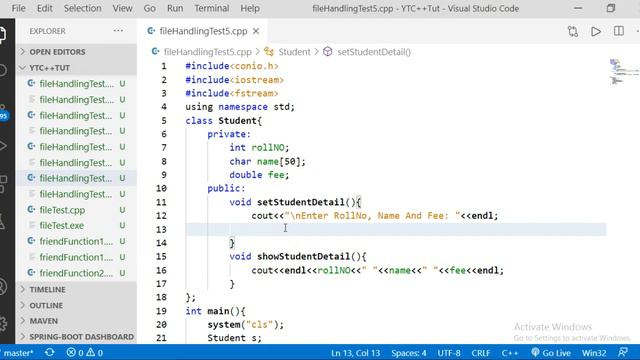Close the fileHandlingTest5.cpp tab
The width and height of the screenshot is (640, 360).
point(256,31)
